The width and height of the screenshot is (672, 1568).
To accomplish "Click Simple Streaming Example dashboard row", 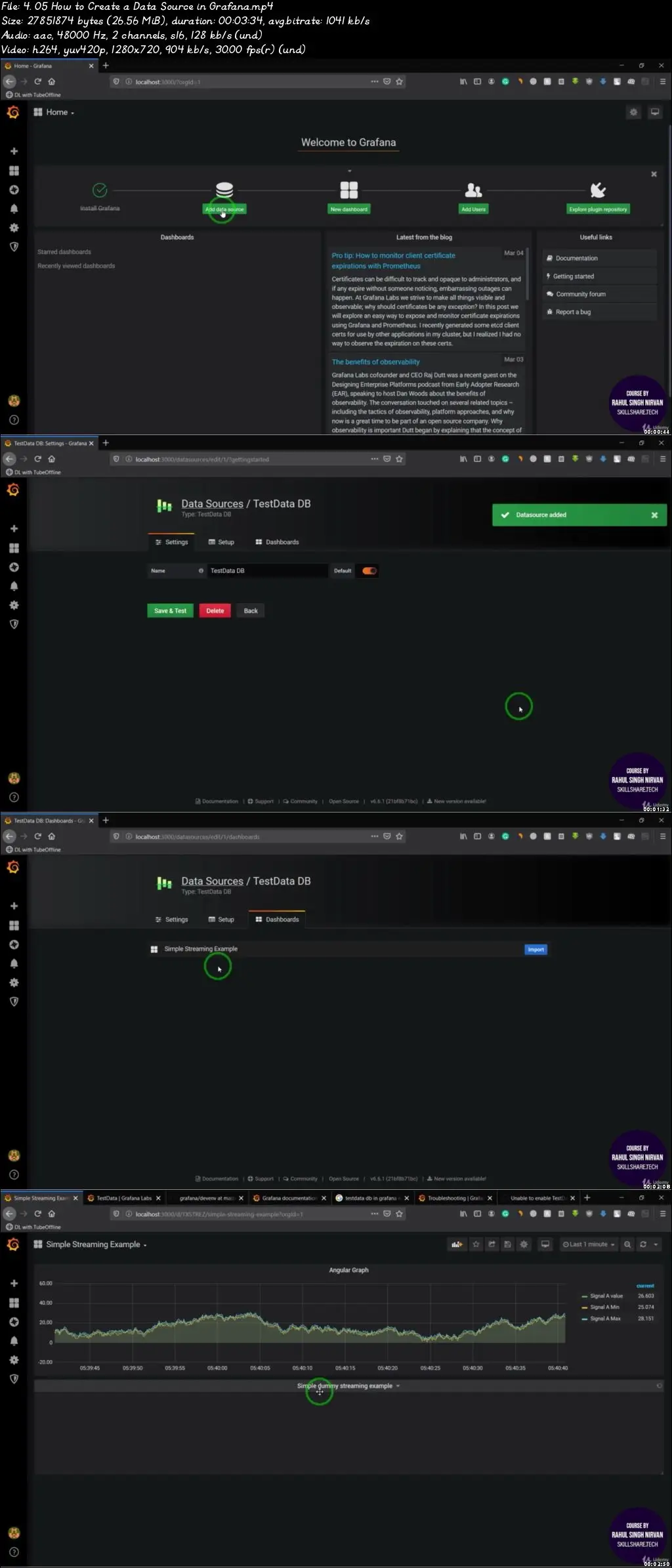I will click(348, 949).
